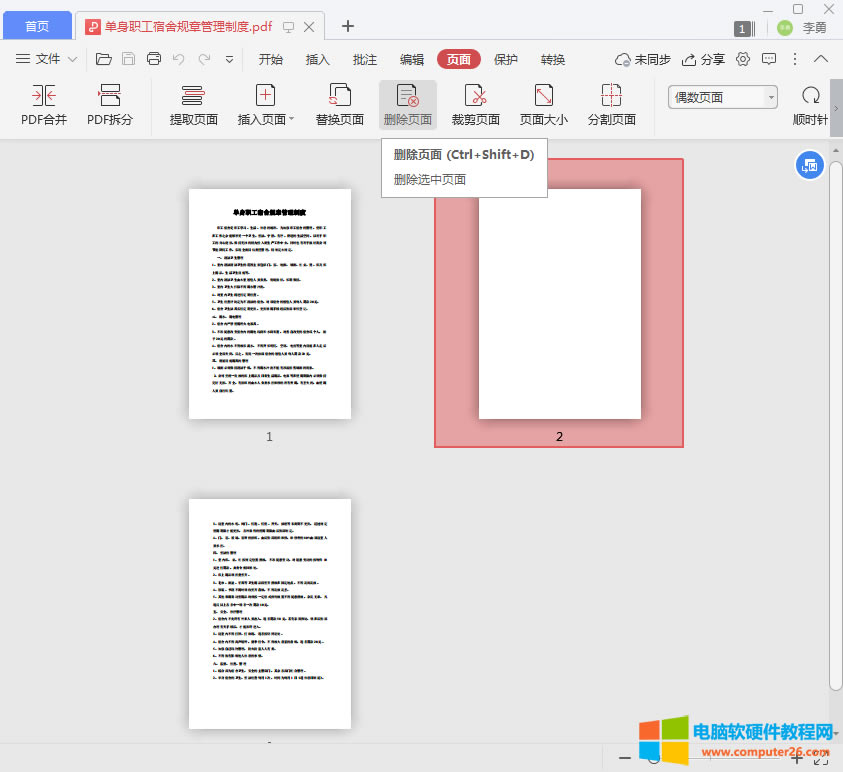Use the 分割页面 split page tool
The width and height of the screenshot is (843, 772).
coord(611,106)
